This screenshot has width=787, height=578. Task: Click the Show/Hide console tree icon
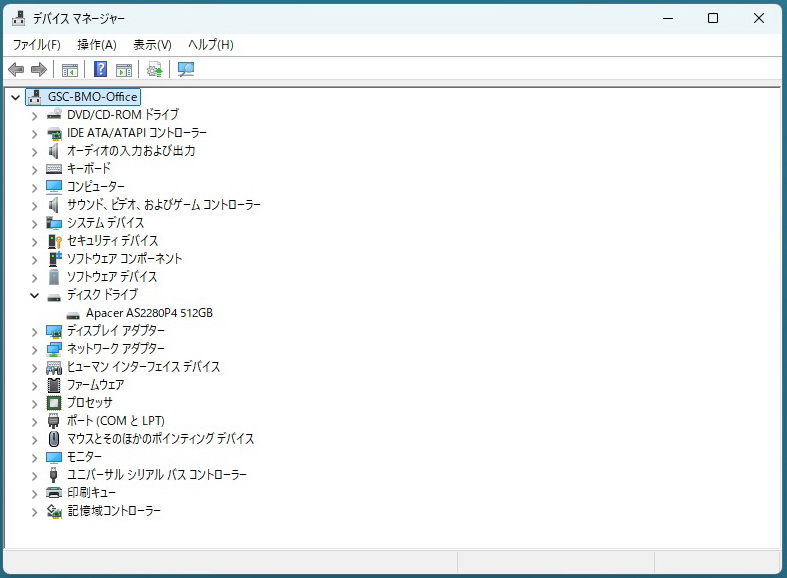(x=70, y=69)
